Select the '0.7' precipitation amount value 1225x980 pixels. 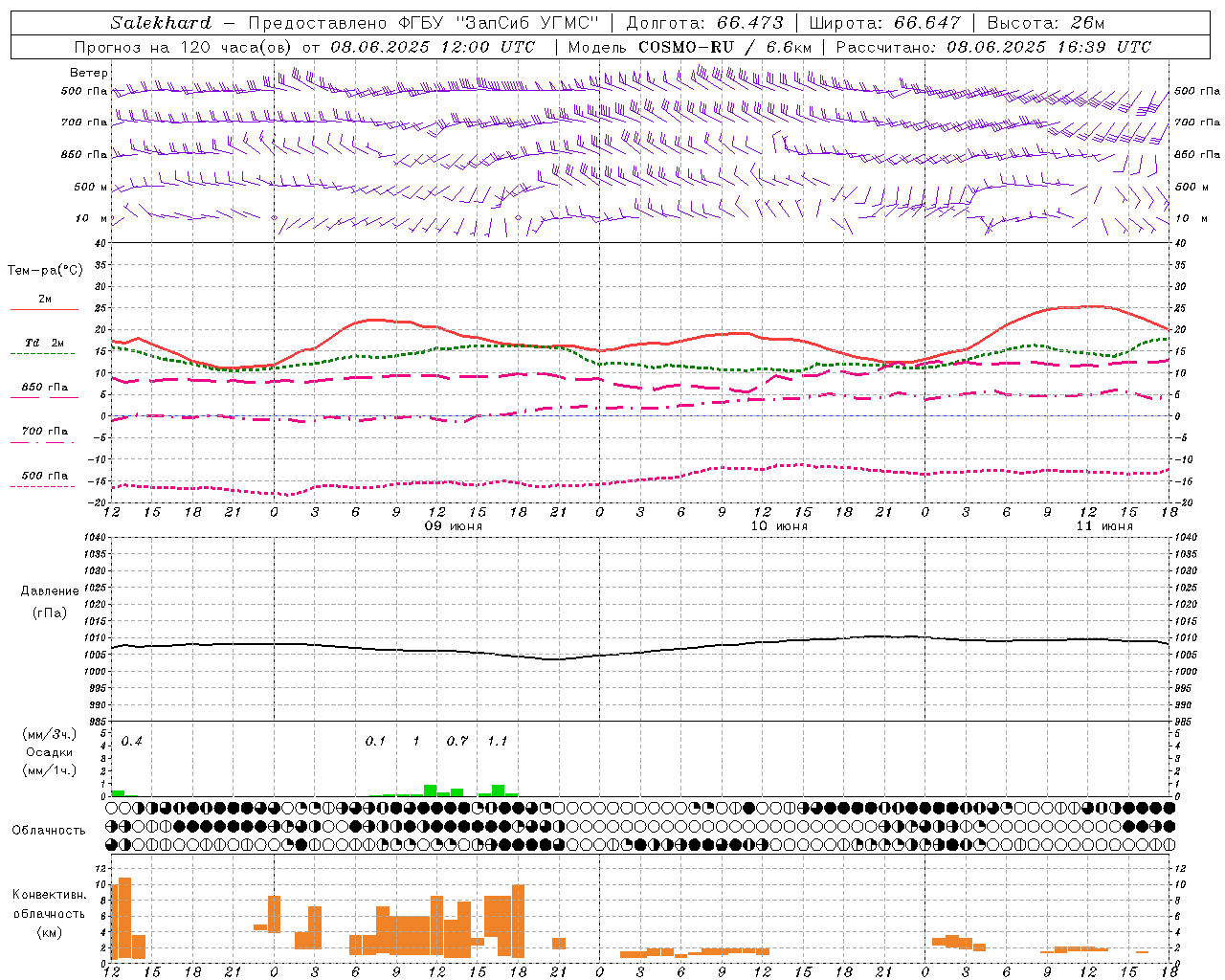coord(457,742)
